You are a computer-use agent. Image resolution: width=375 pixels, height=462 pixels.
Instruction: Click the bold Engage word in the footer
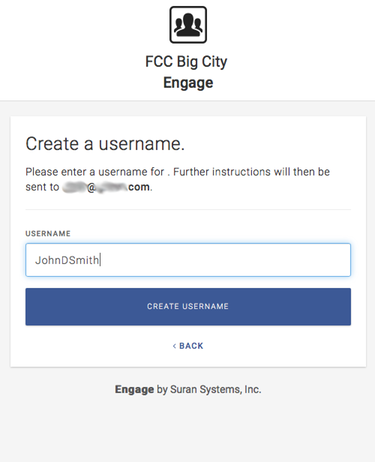134,389
